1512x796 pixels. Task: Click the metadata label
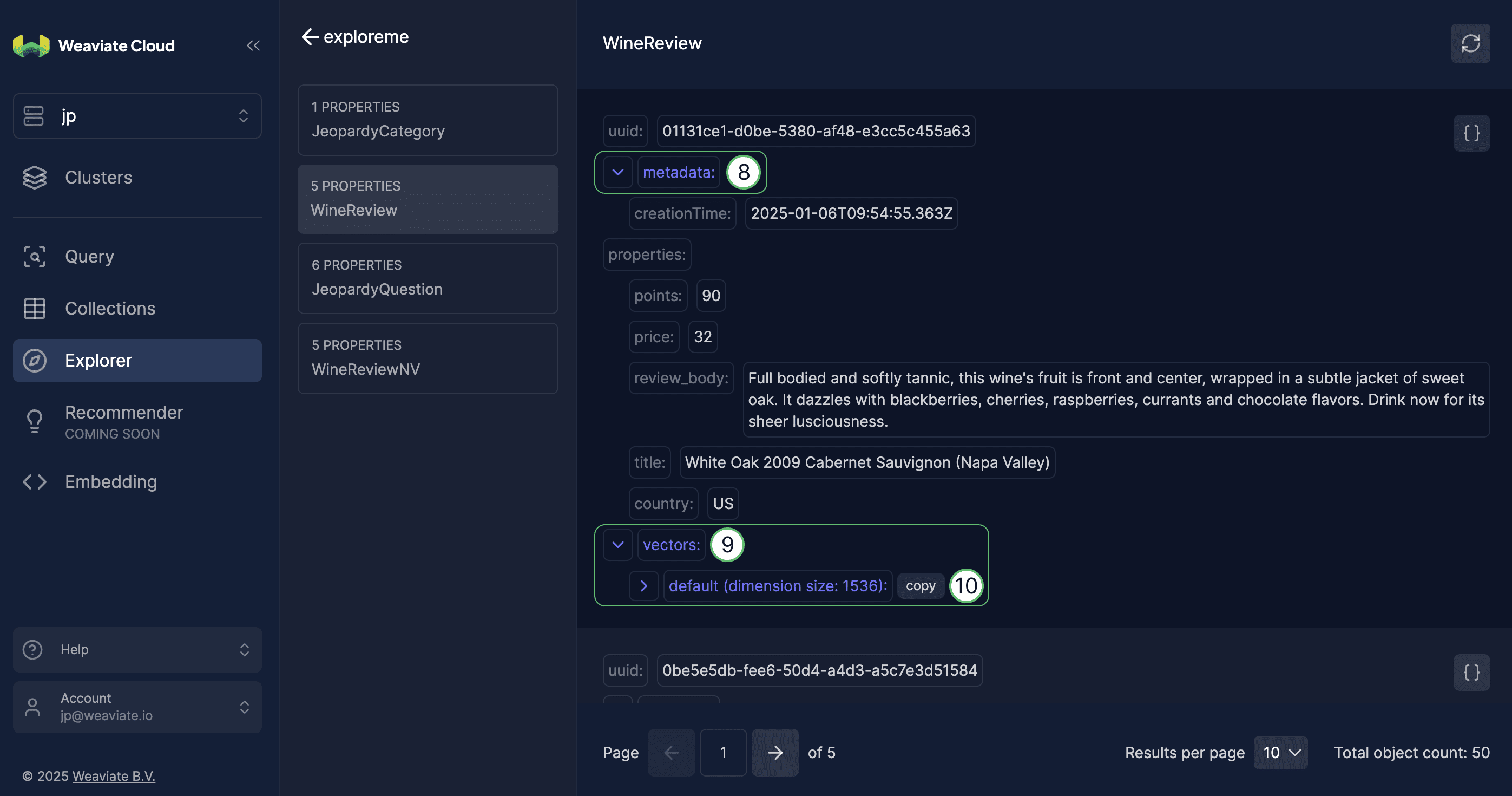[679, 172]
